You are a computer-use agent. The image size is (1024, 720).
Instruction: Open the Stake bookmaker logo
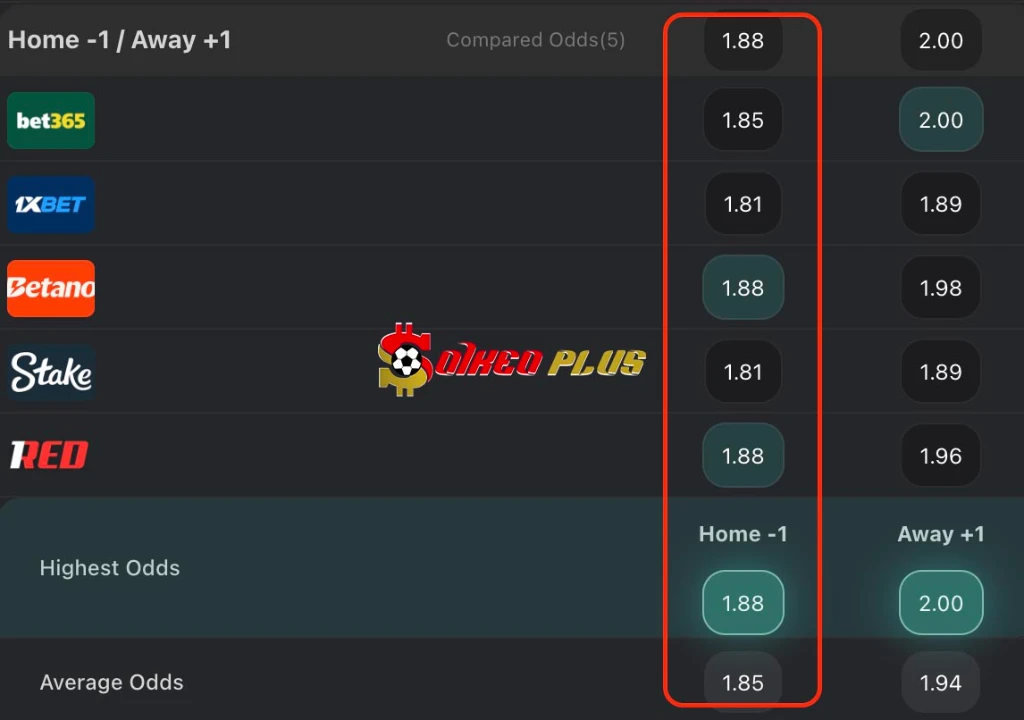click(51, 372)
